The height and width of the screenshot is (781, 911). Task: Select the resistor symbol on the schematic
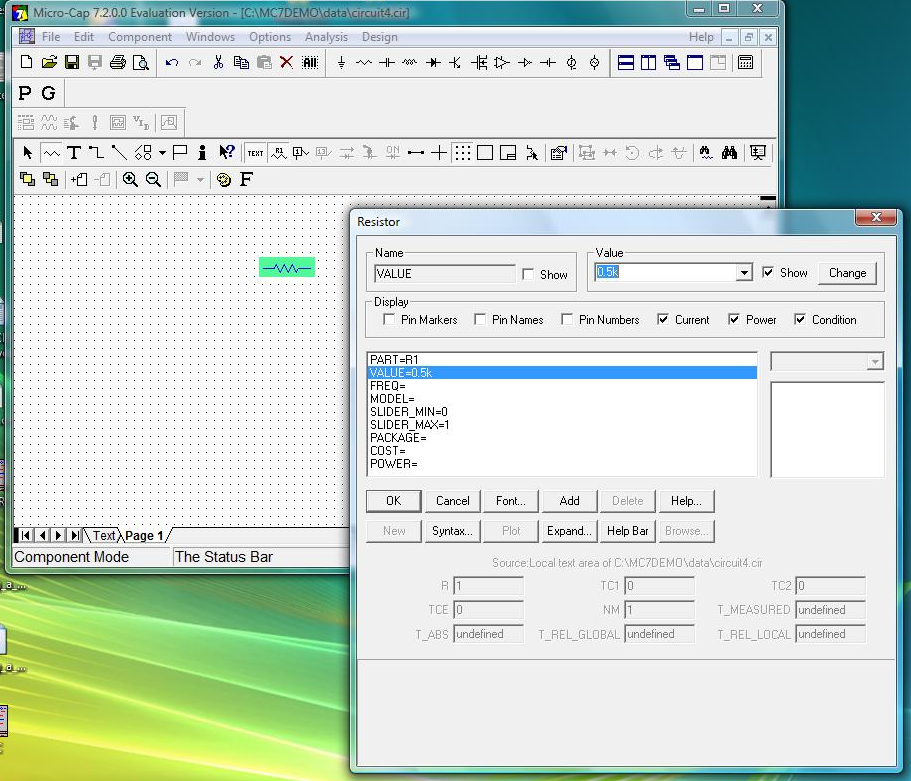(287, 267)
